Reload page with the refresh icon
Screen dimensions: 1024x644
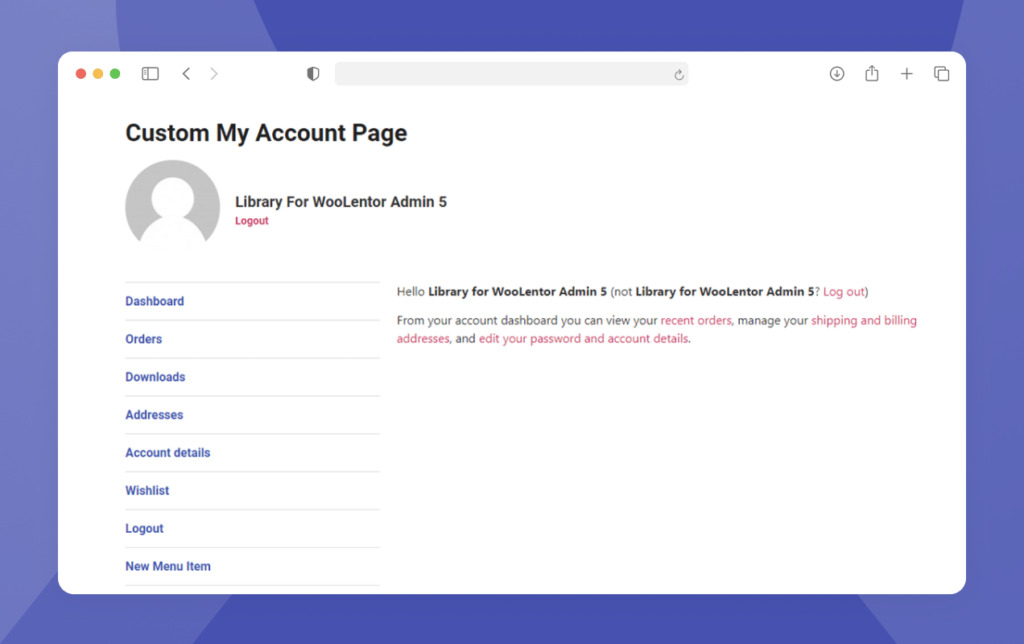pyautogui.click(x=679, y=75)
